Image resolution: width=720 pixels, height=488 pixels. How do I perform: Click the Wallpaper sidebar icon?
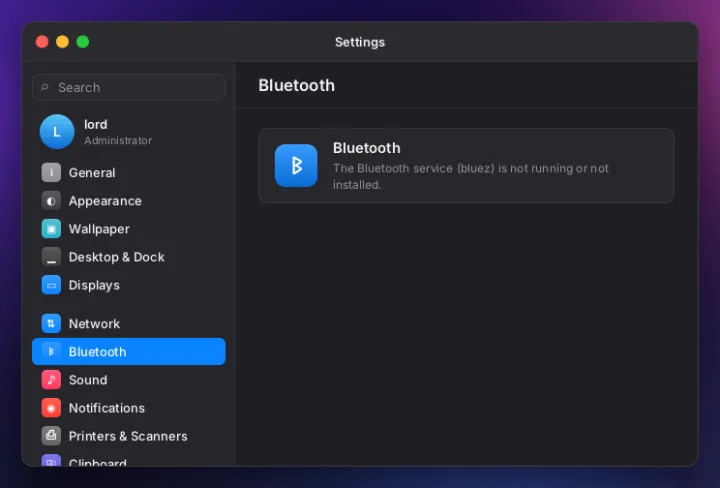[x=51, y=229]
